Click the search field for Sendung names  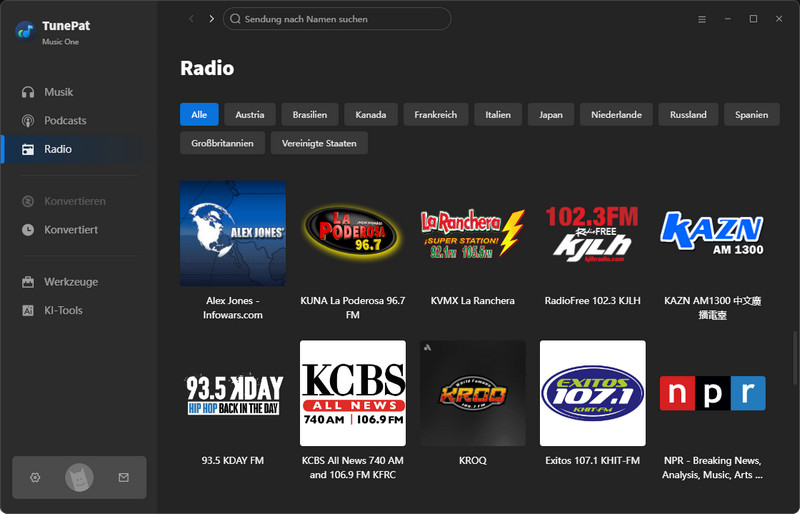coord(337,19)
